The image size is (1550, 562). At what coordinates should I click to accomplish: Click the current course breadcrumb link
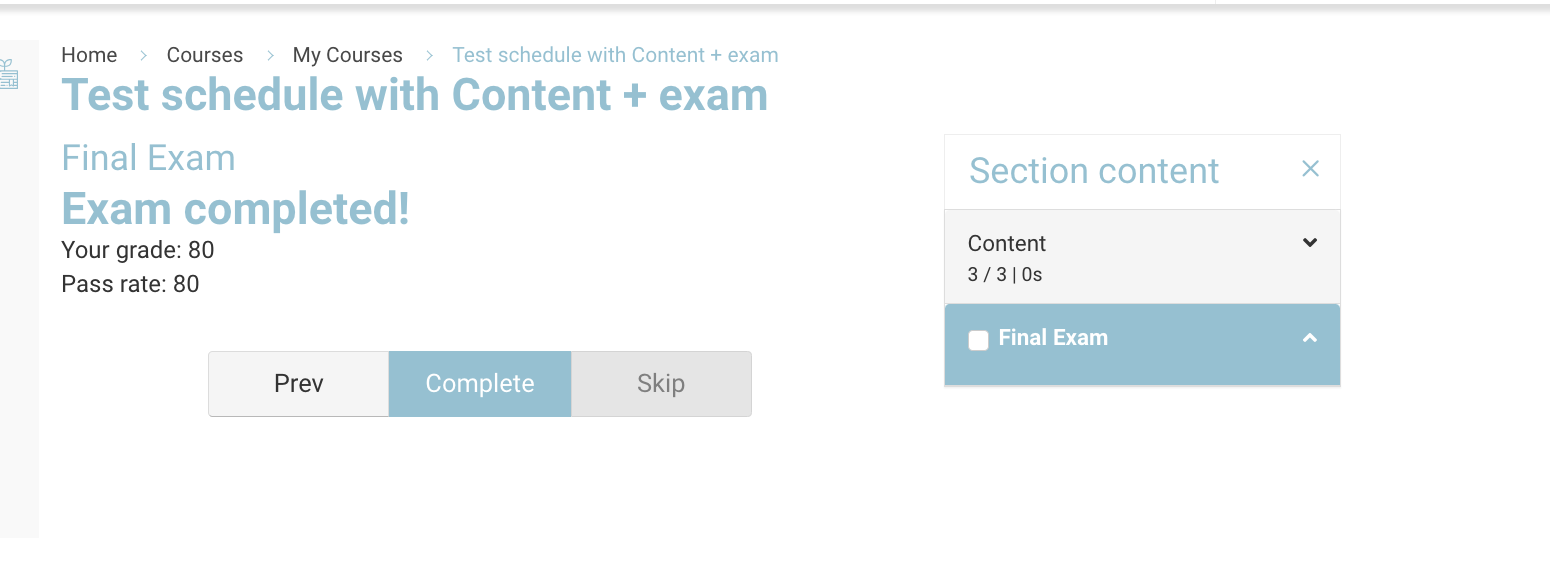(615, 55)
